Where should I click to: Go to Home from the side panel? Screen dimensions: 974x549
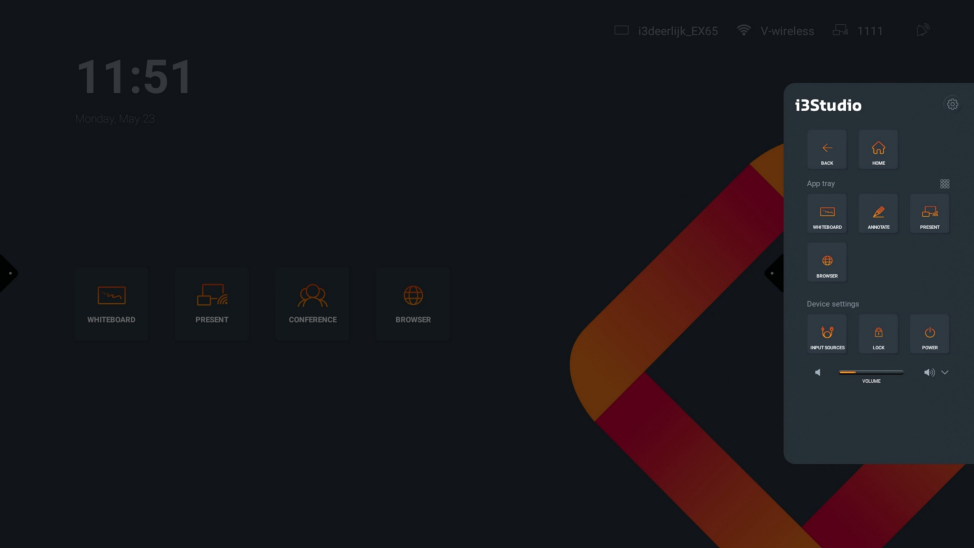click(878, 150)
